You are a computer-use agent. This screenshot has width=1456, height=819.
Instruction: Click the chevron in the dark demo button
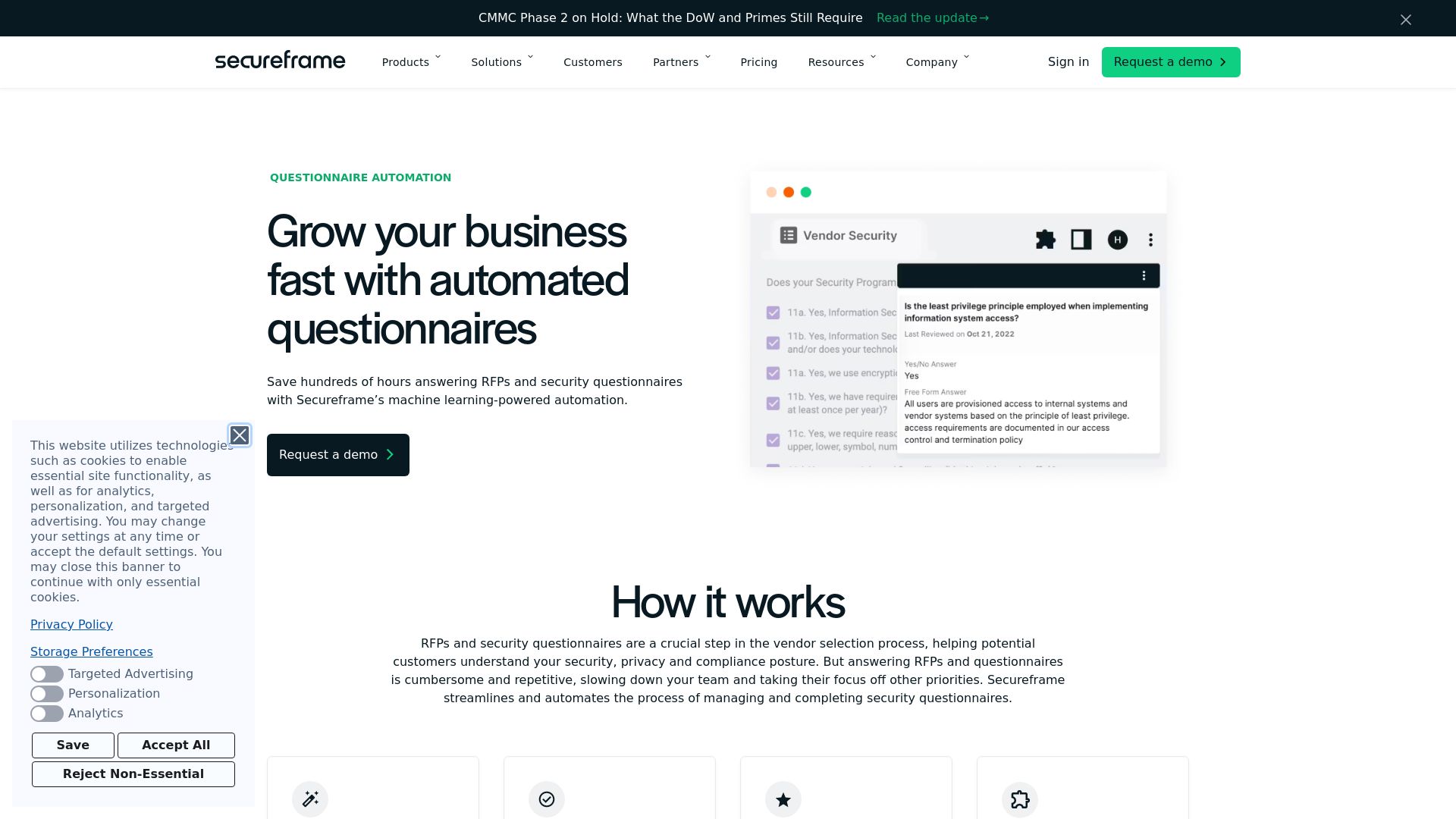(391, 455)
